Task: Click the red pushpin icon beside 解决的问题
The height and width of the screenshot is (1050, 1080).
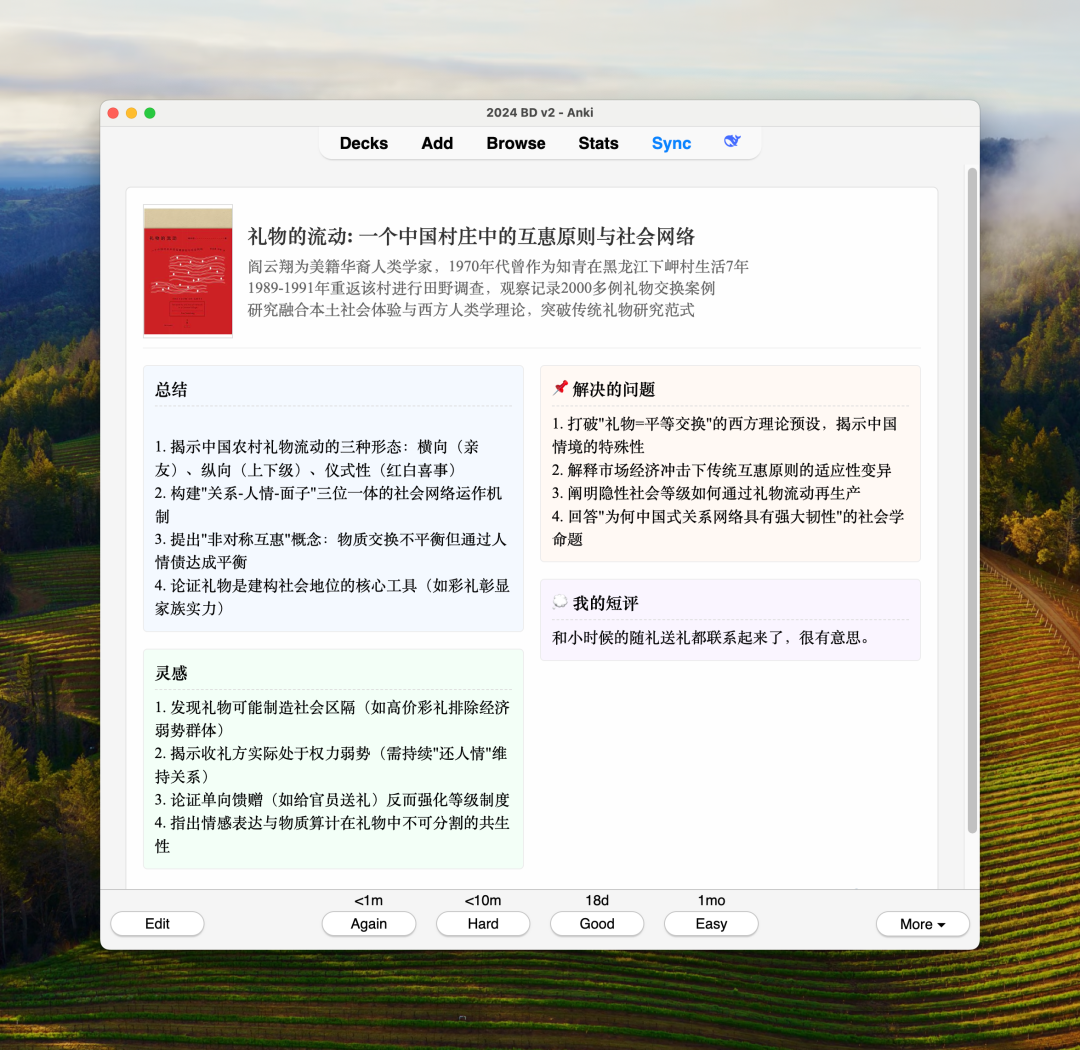Action: 560,389
